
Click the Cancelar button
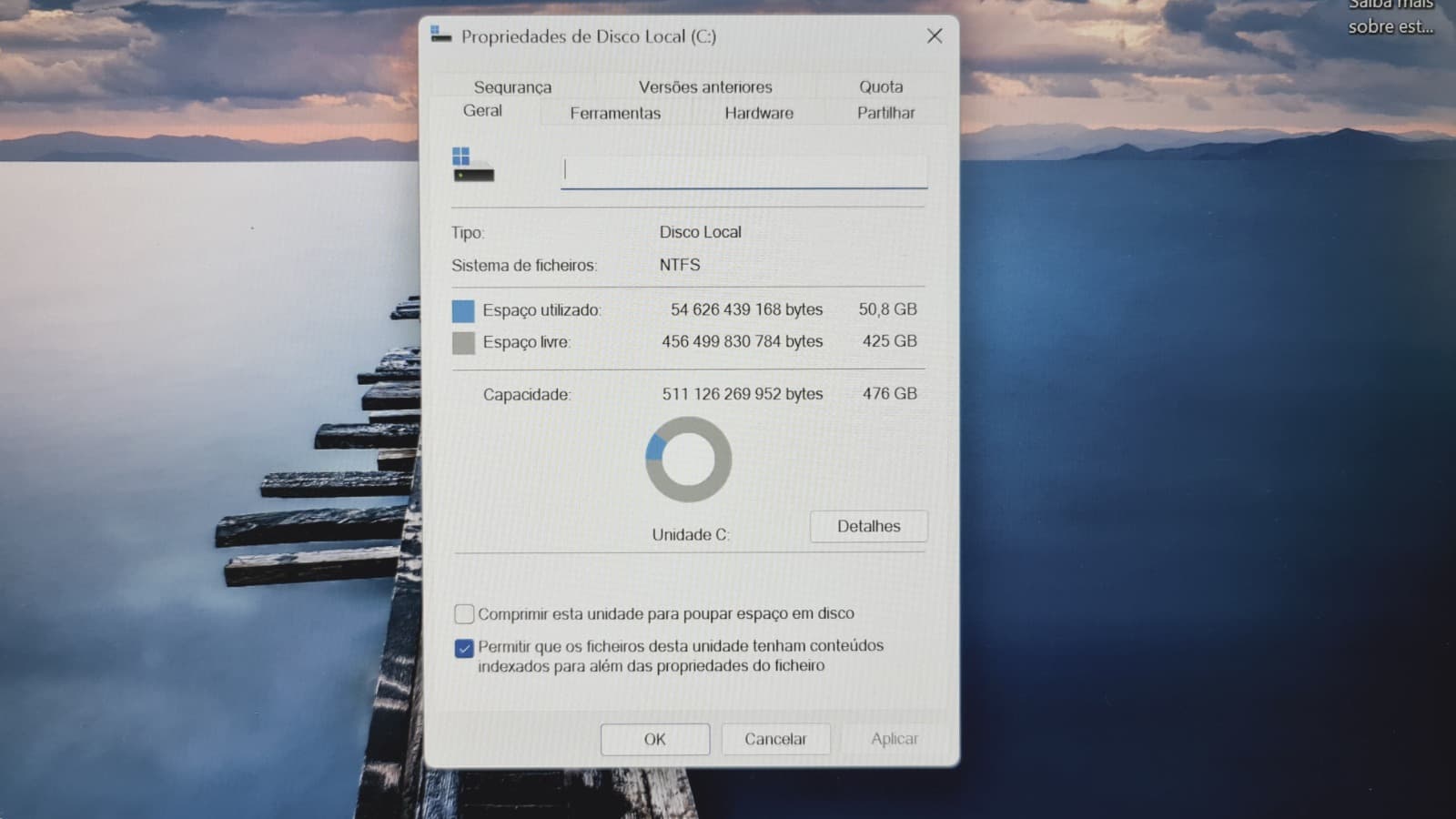[775, 739]
